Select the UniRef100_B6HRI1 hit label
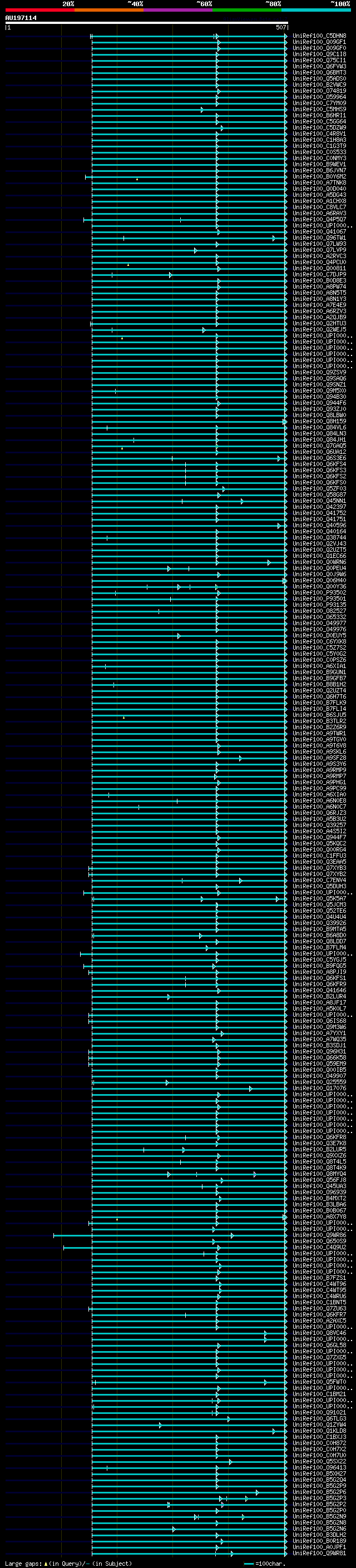Image resolution: width=356 pixels, height=1568 pixels. [x=319, y=116]
